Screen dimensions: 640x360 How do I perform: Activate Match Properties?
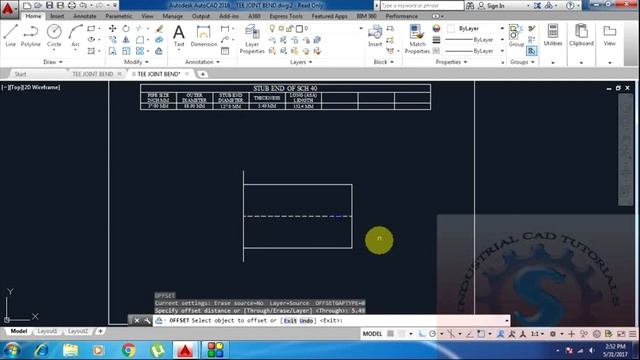coord(417,39)
